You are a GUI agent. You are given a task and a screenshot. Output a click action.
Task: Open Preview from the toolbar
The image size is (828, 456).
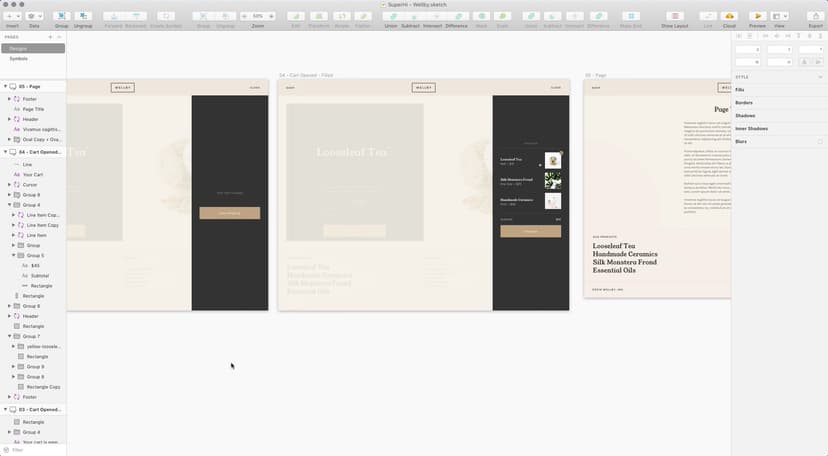[x=757, y=17]
